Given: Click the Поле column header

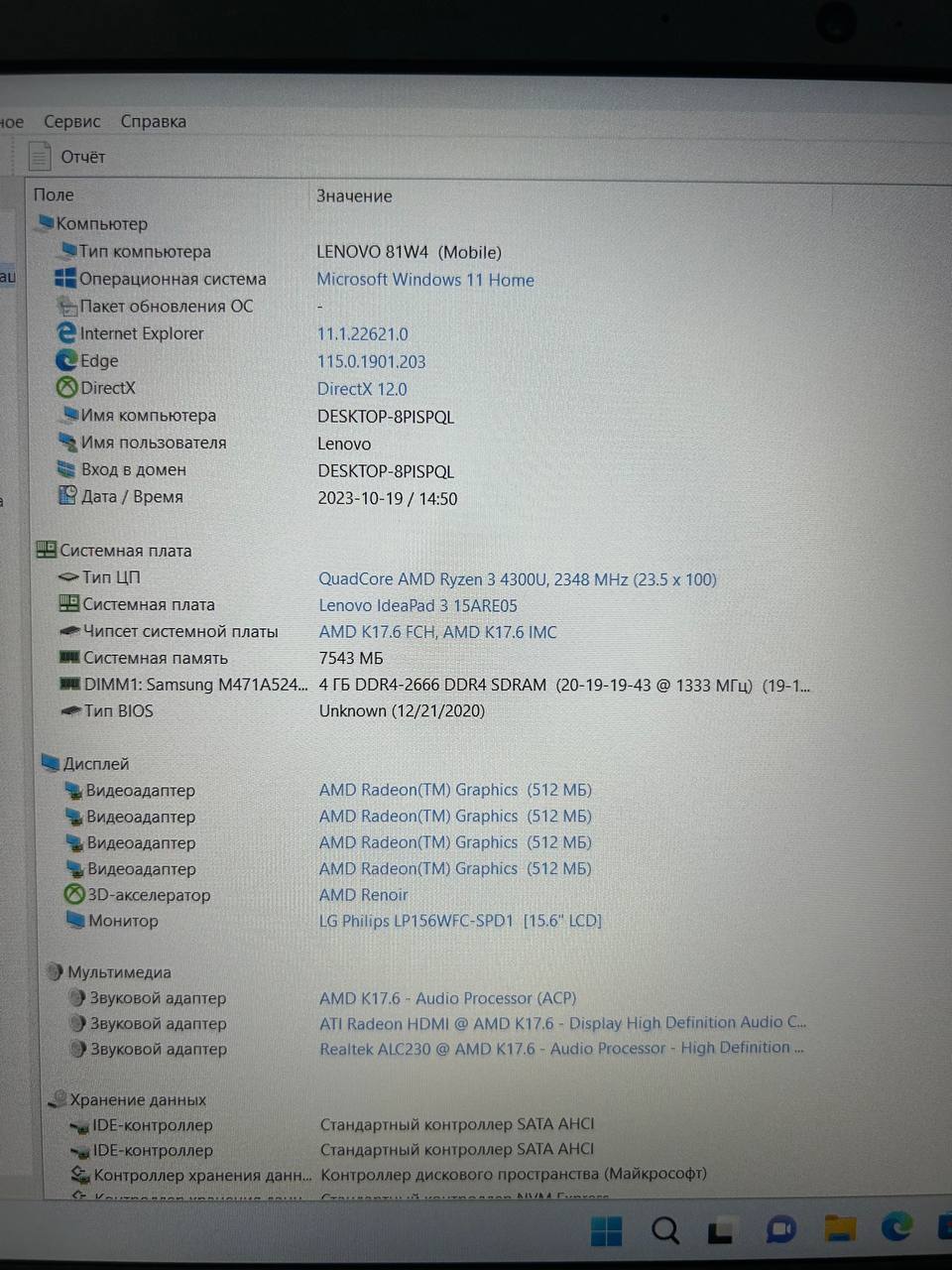Looking at the screenshot, I should tap(54, 194).
